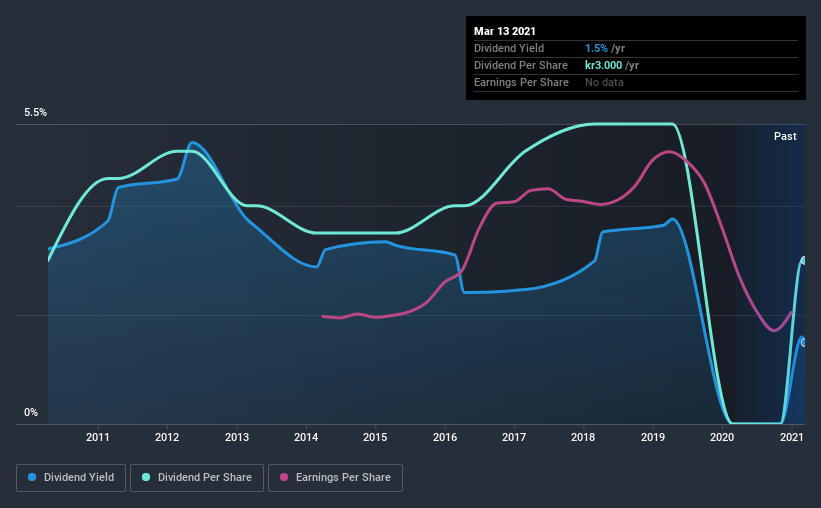Click the 2019 x-axis label
This screenshot has width=821, height=508.
(x=652, y=437)
